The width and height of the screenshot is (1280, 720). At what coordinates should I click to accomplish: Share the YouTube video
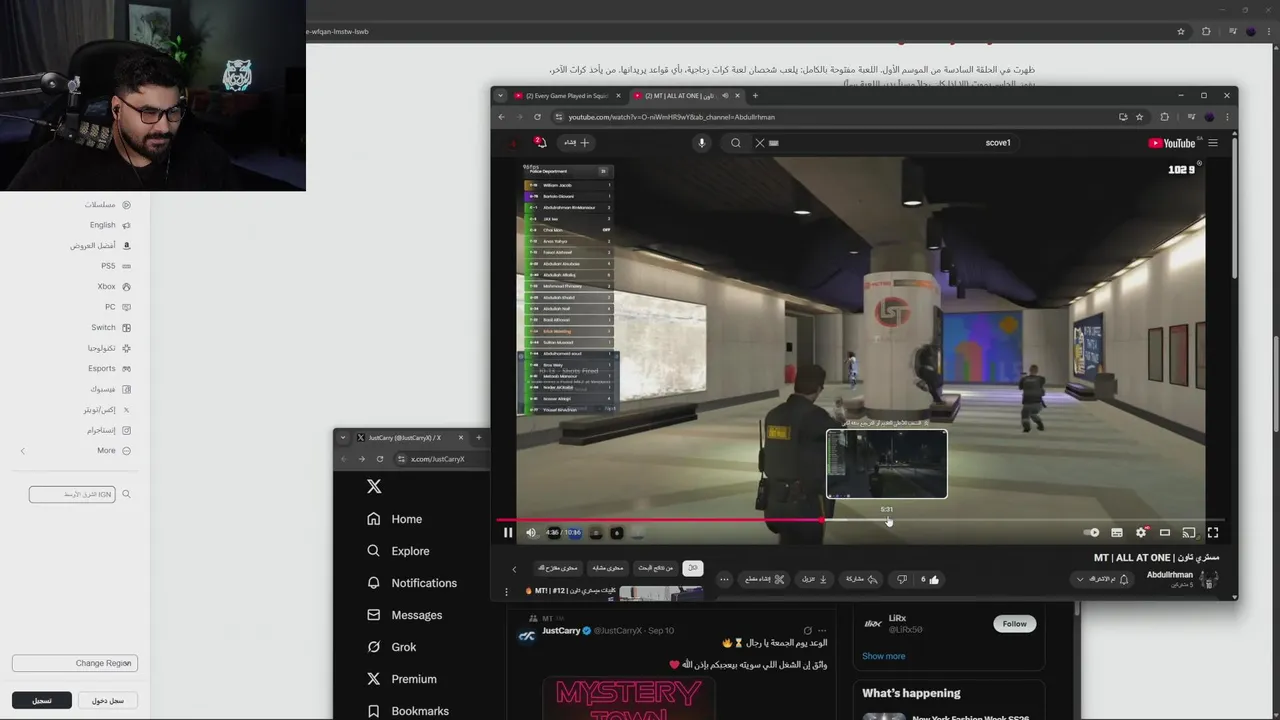(x=860, y=579)
